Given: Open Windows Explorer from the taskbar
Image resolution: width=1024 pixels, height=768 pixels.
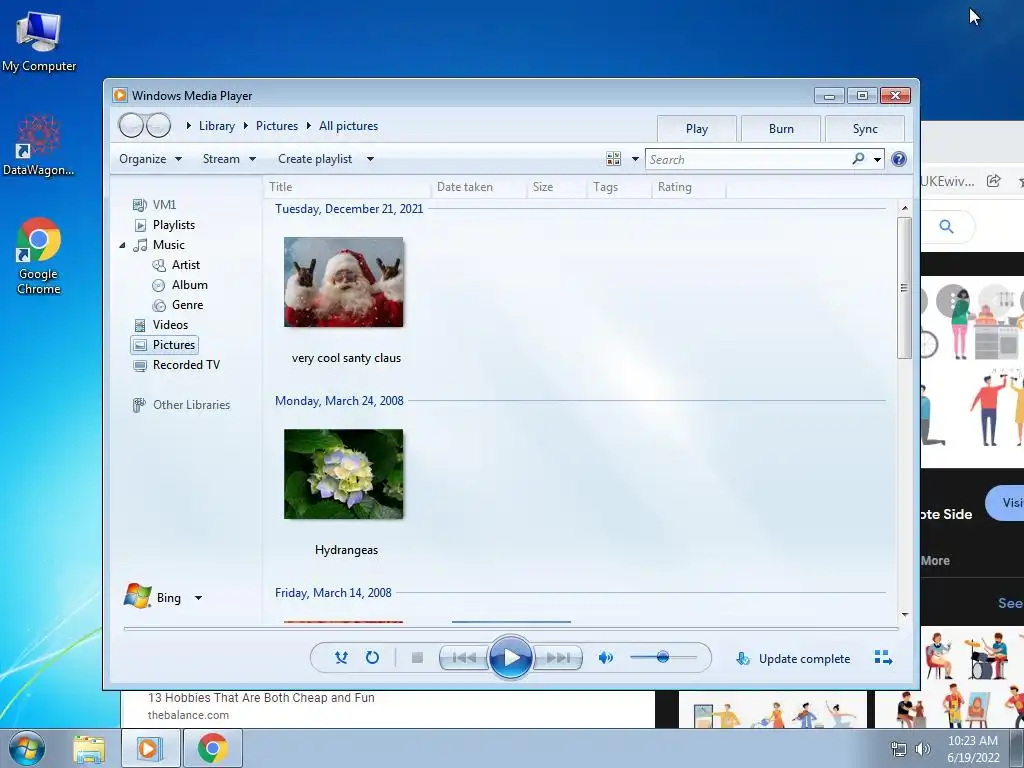Looking at the screenshot, I should click(89, 748).
